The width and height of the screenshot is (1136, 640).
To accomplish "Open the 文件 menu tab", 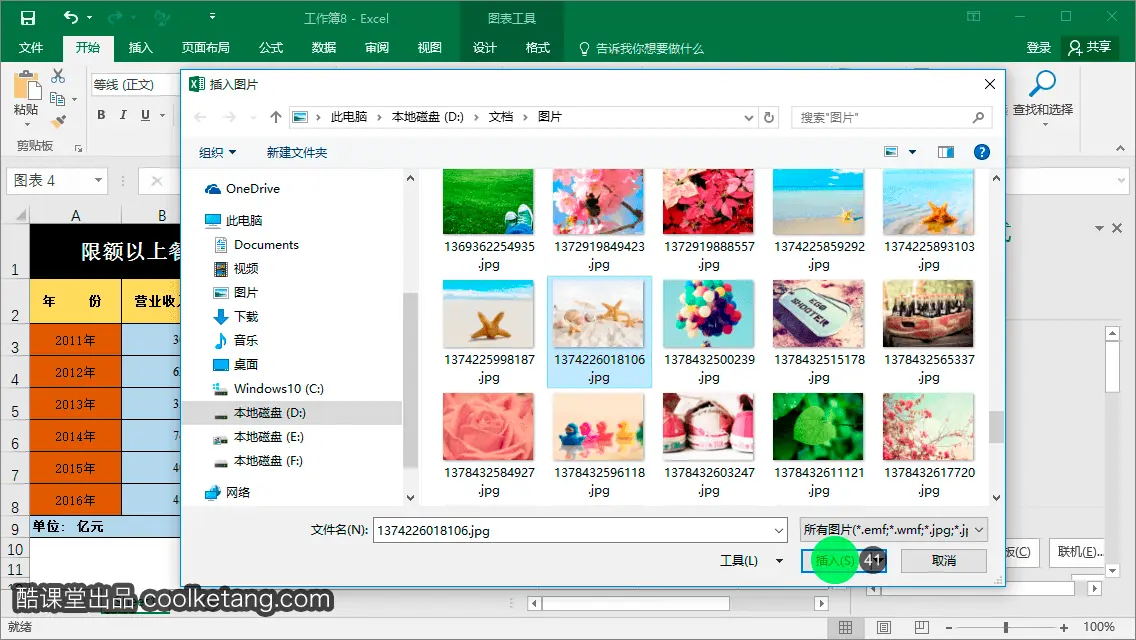I will tap(30, 48).
